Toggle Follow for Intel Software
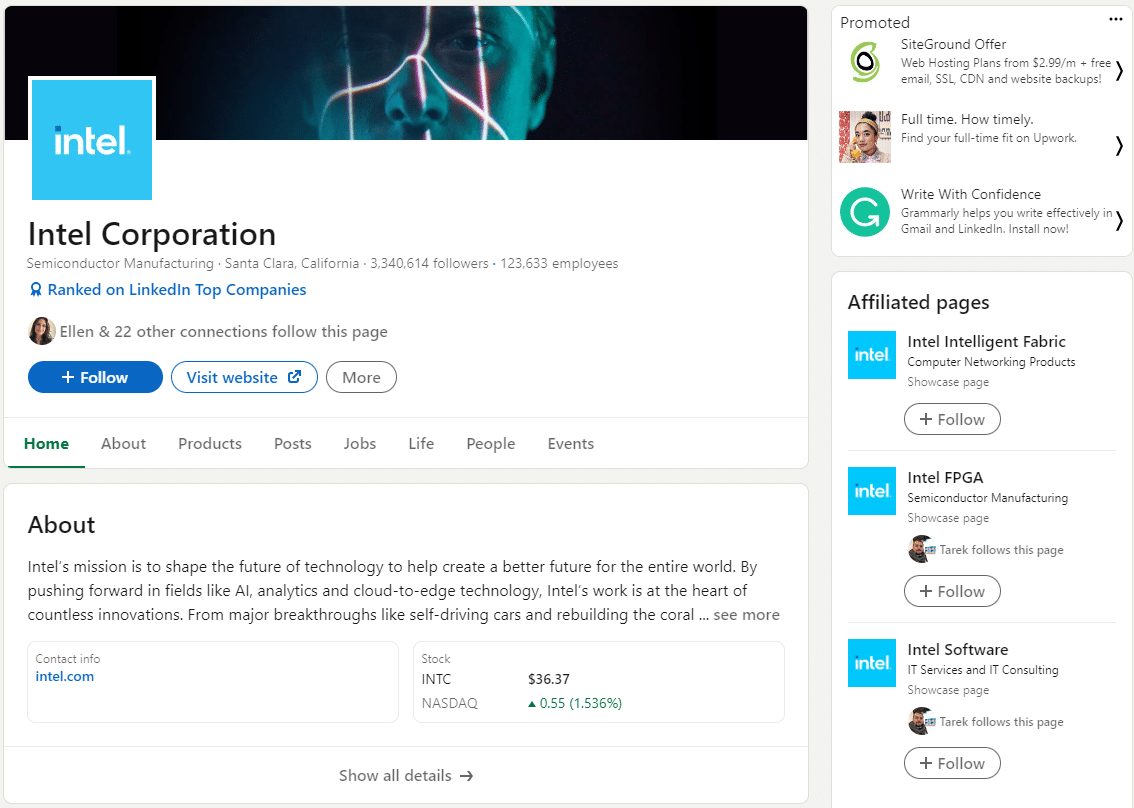1134x808 pixels. (x=951, y=763)
